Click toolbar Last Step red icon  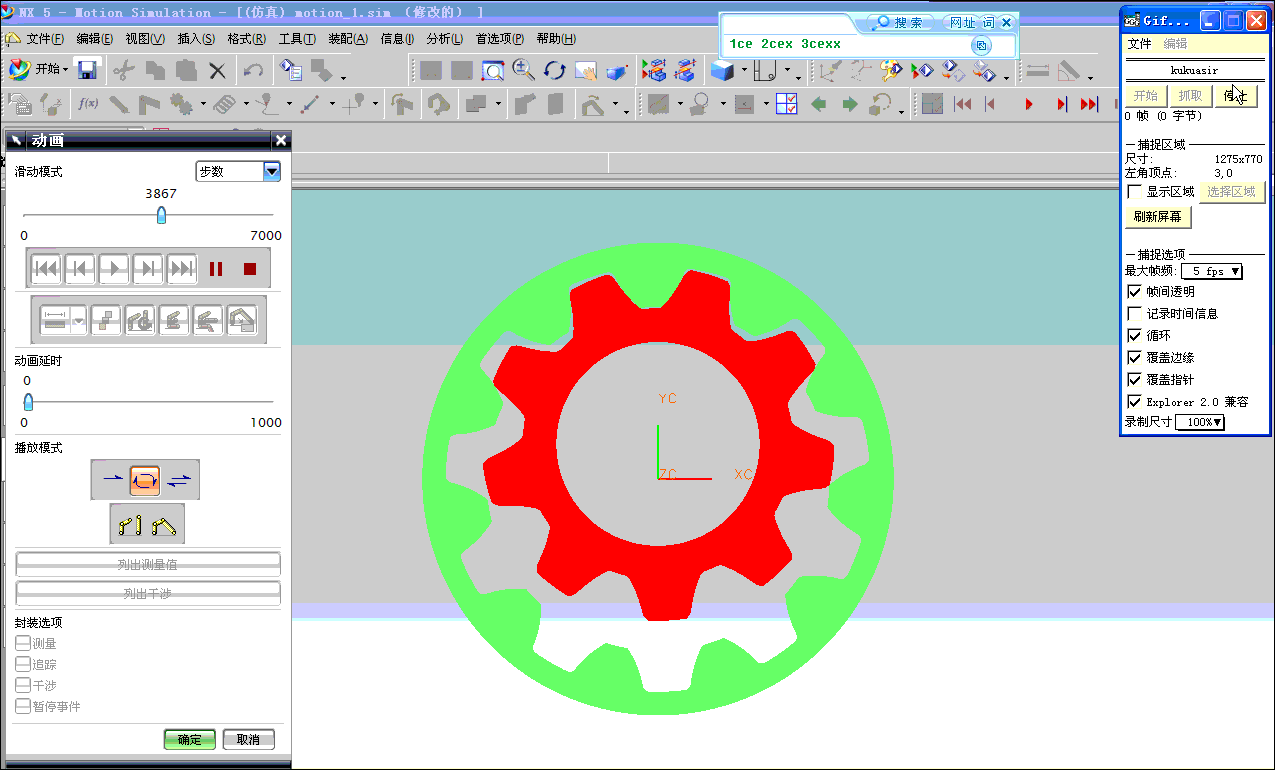1090,103
